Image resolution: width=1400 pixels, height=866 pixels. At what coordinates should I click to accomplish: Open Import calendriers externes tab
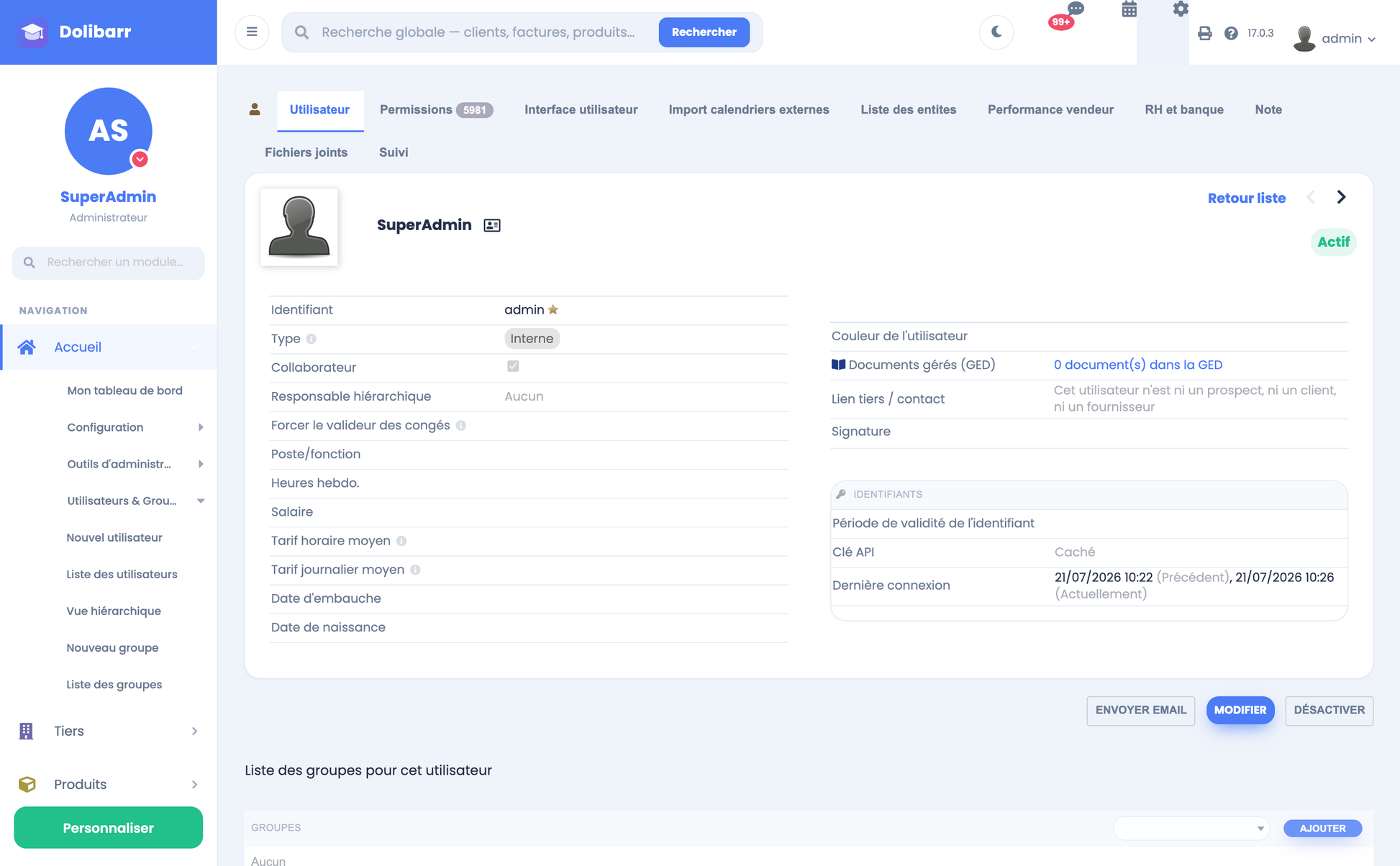pos(749,109)
